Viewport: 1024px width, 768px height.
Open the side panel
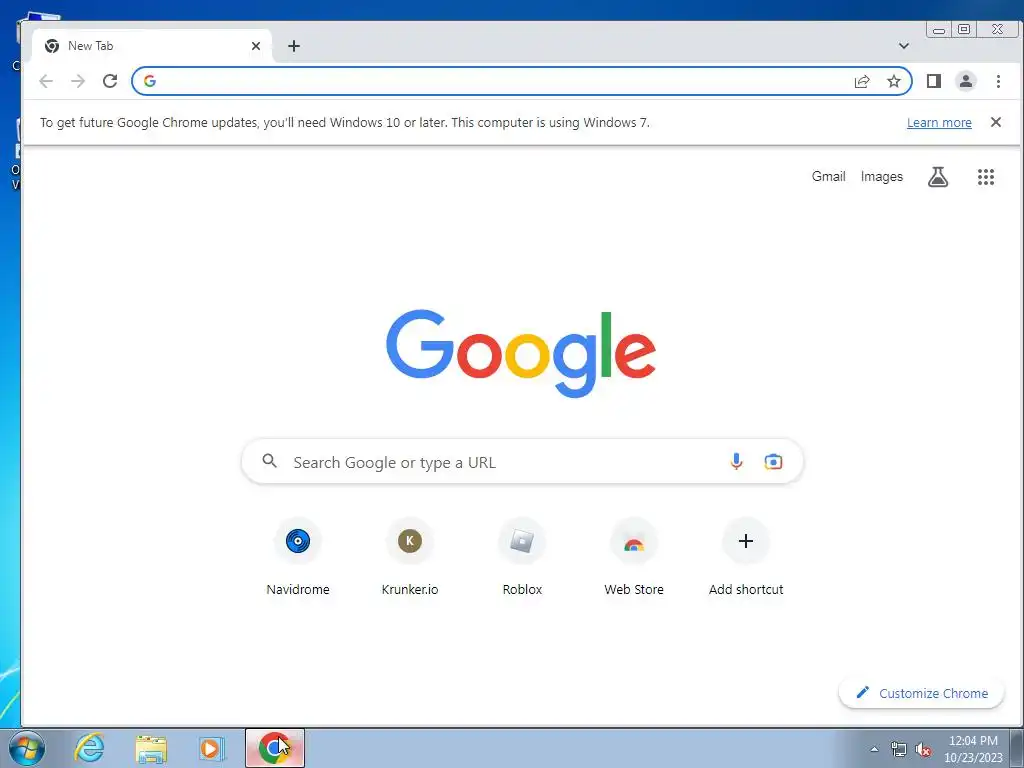tap(933, 81)
